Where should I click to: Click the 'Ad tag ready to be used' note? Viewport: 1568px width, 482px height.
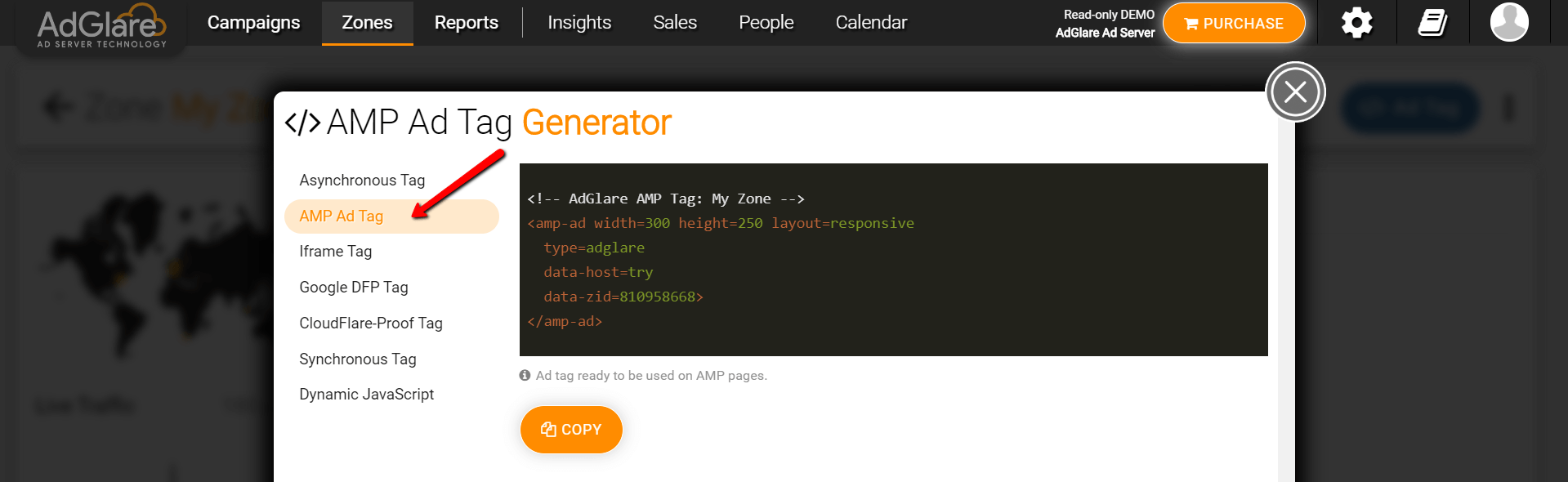click(x=651, y=376)
